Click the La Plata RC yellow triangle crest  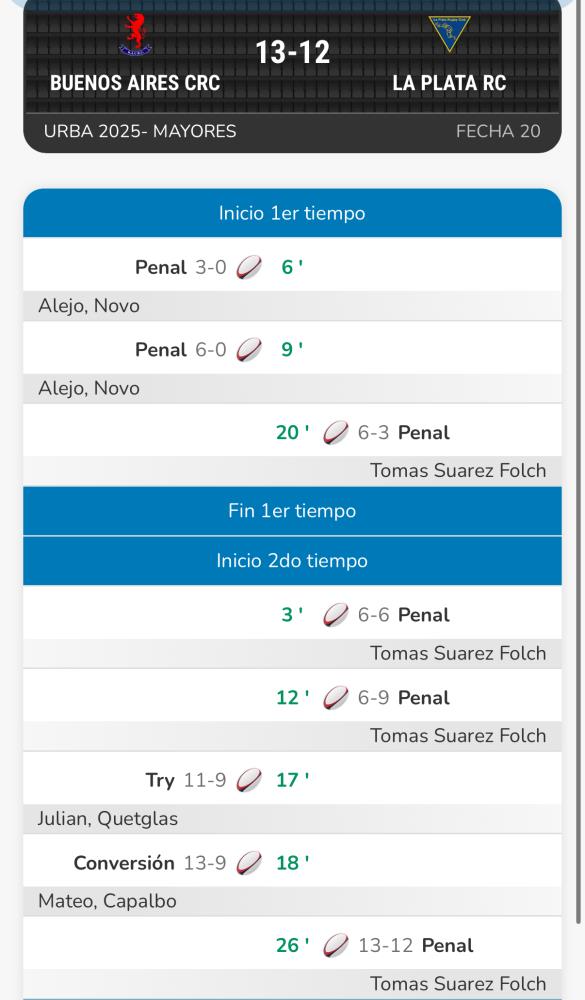[x=450, y=34]
